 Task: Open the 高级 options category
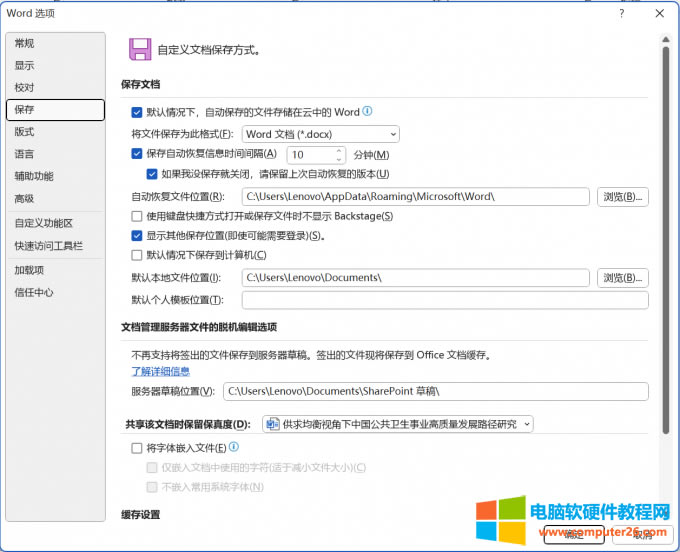coord(55,199)
